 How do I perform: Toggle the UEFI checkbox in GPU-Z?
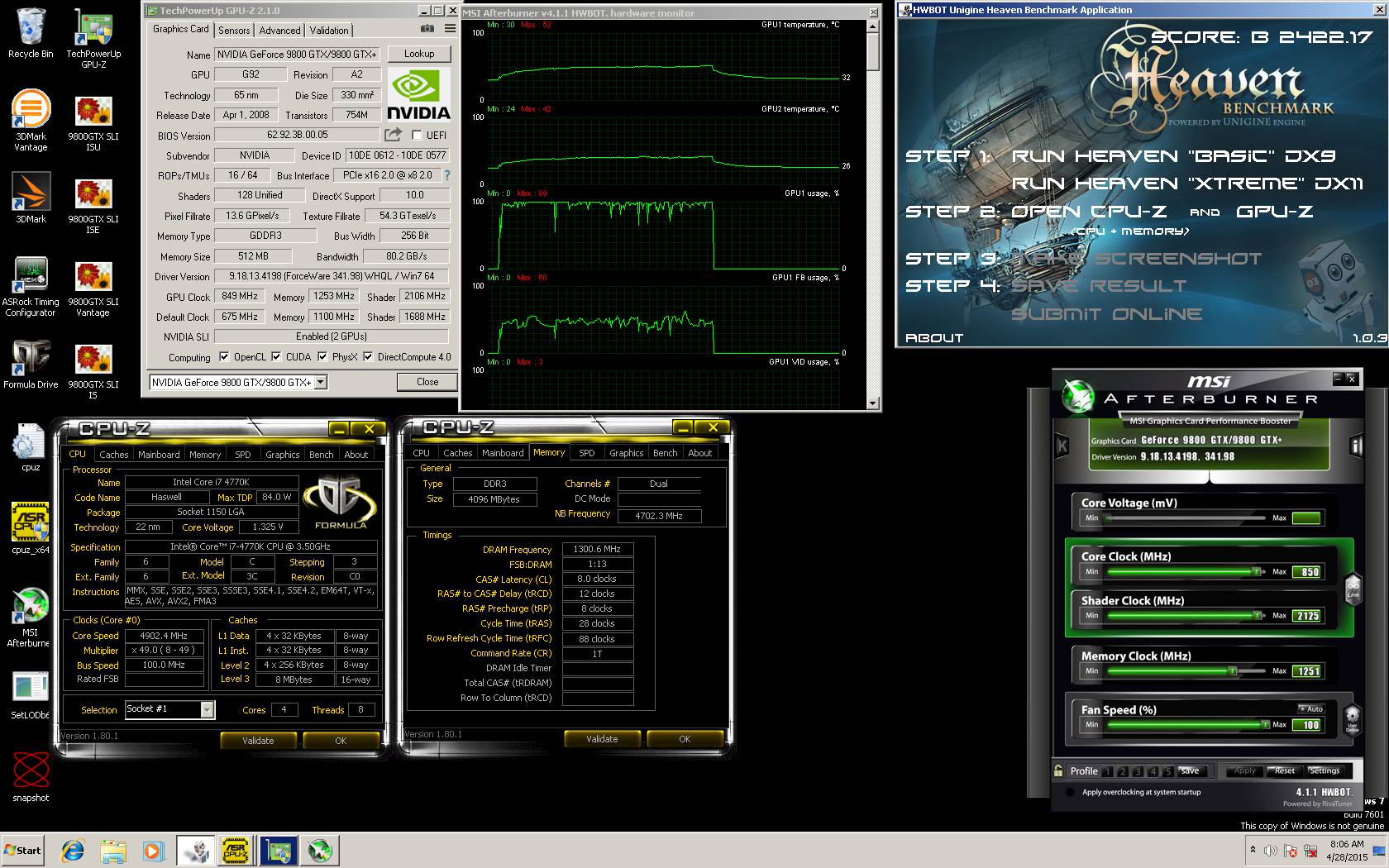[x=417, y=135]
